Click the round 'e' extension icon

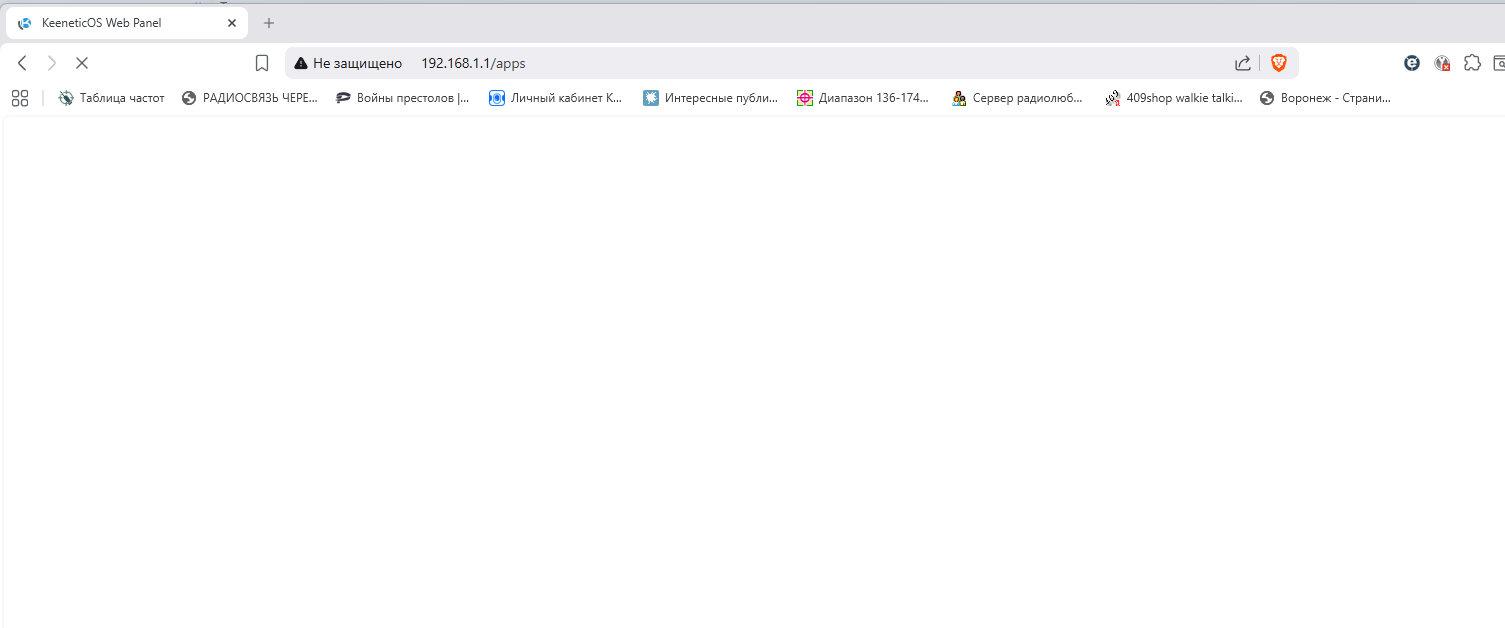tap(1412, 63)
